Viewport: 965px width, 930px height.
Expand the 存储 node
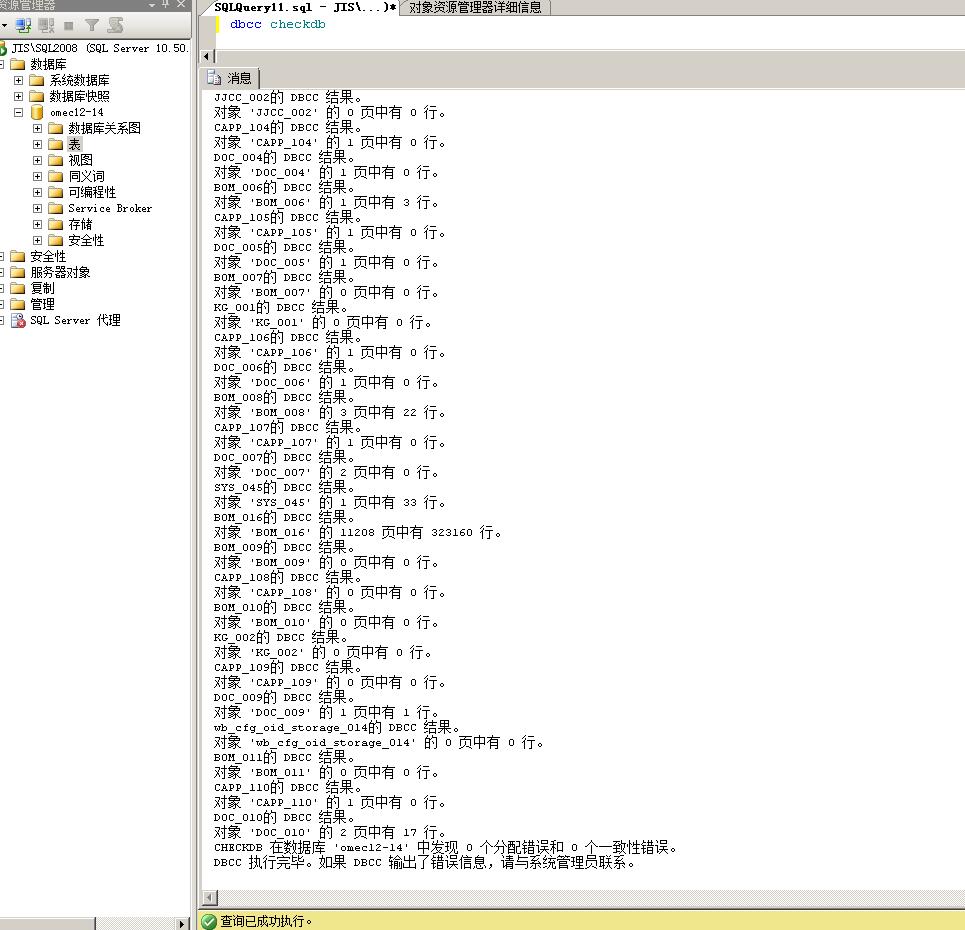point(38,224)
